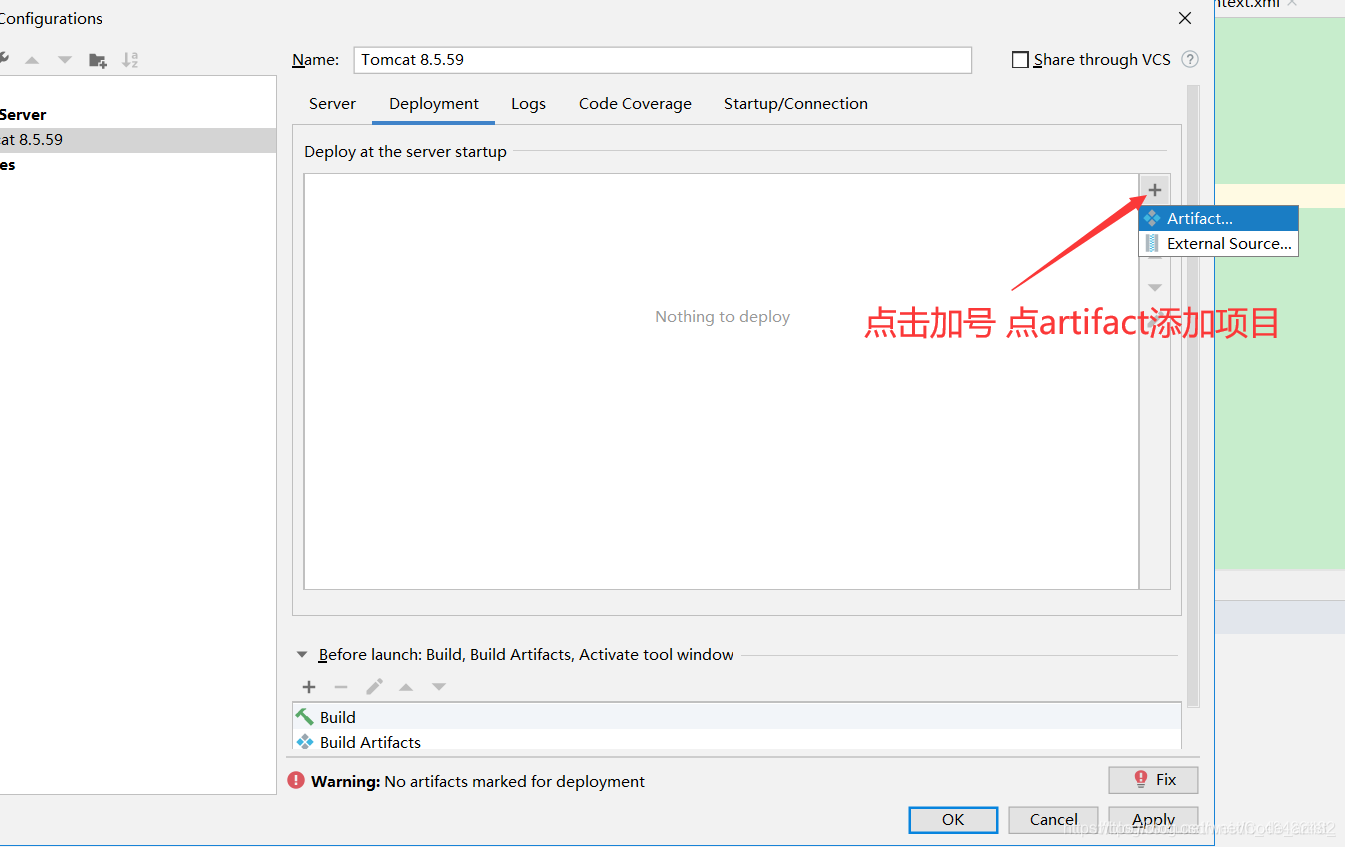Remove before-launch task with the minus icon

341,687
